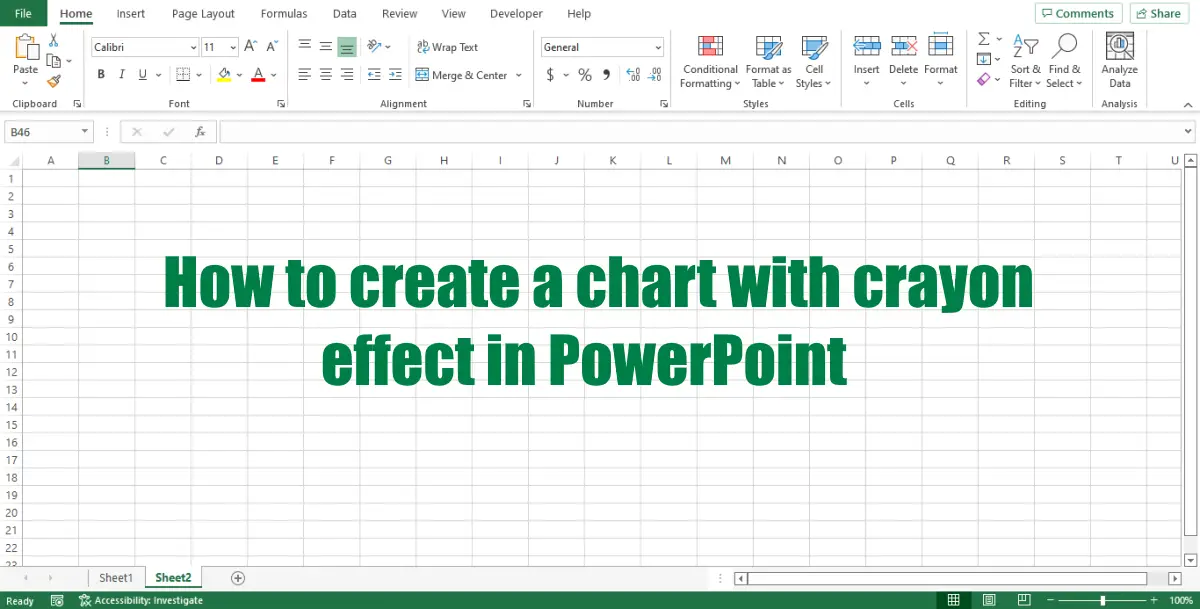Add a new sheet with plus button
Screen dimensions: 1200x609
[x=238, y=578]
